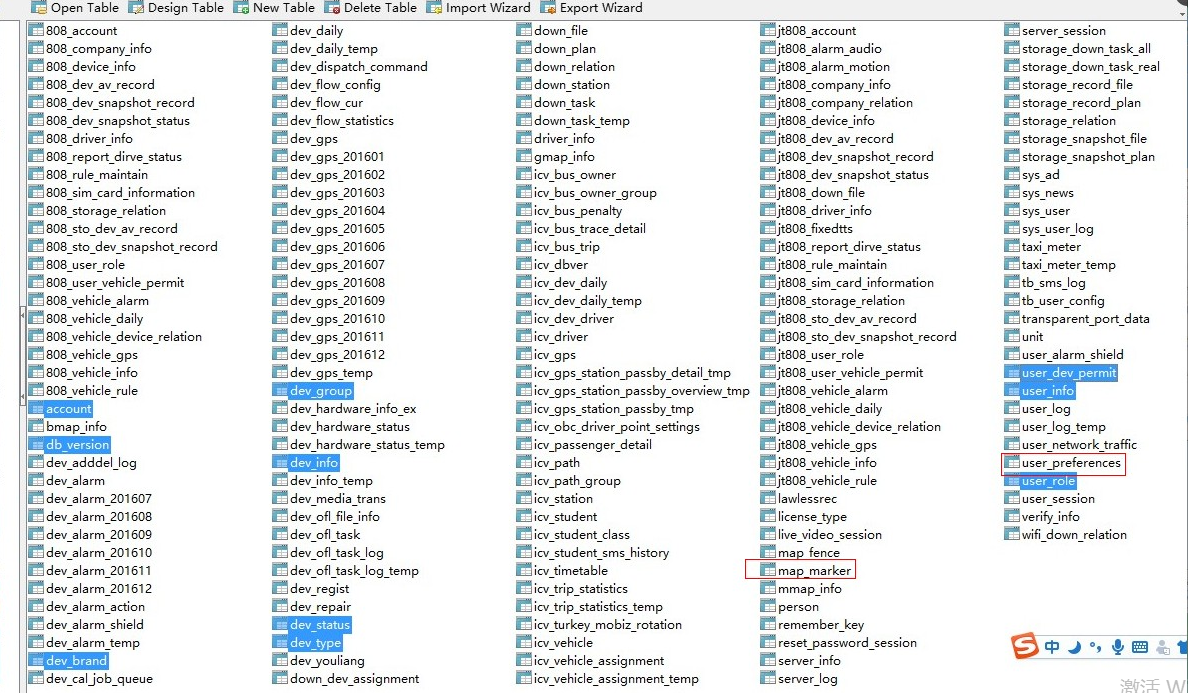1188x693 pixels.
Task: Click the Delete Table toolbar icon
Action: (332, 8)
